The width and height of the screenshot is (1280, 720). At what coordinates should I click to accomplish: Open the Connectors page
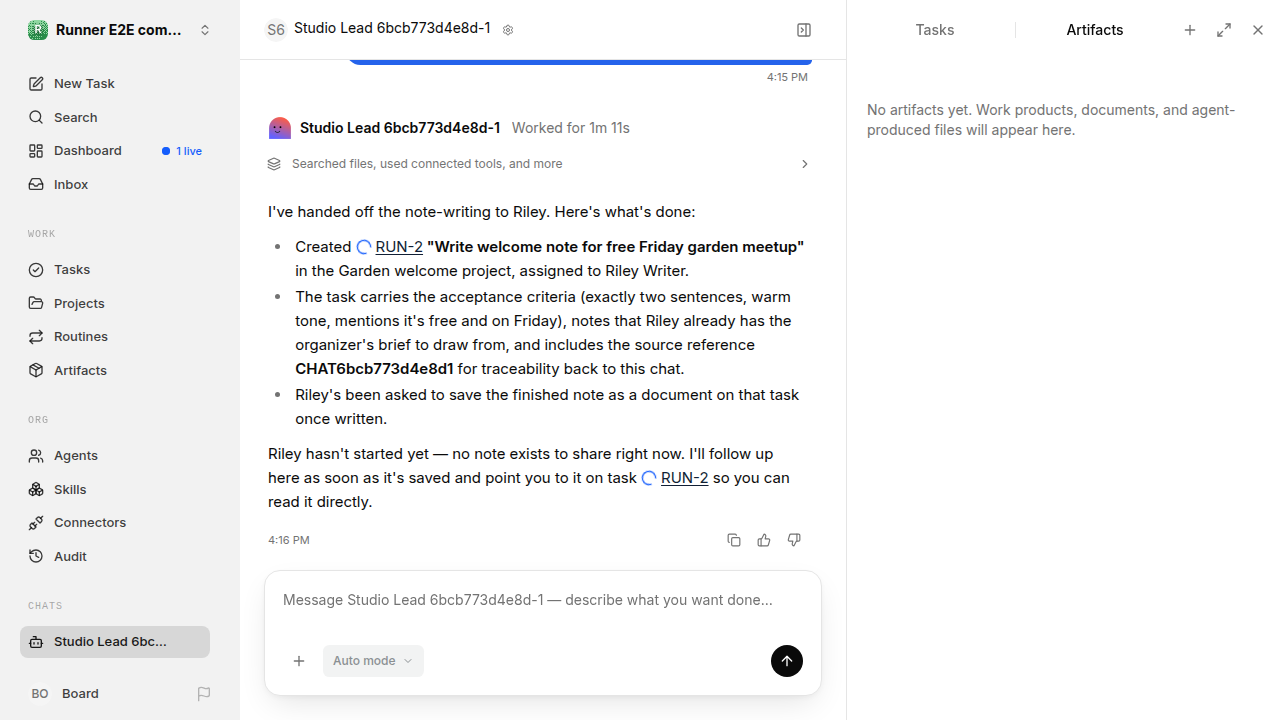tap(115, 522)
